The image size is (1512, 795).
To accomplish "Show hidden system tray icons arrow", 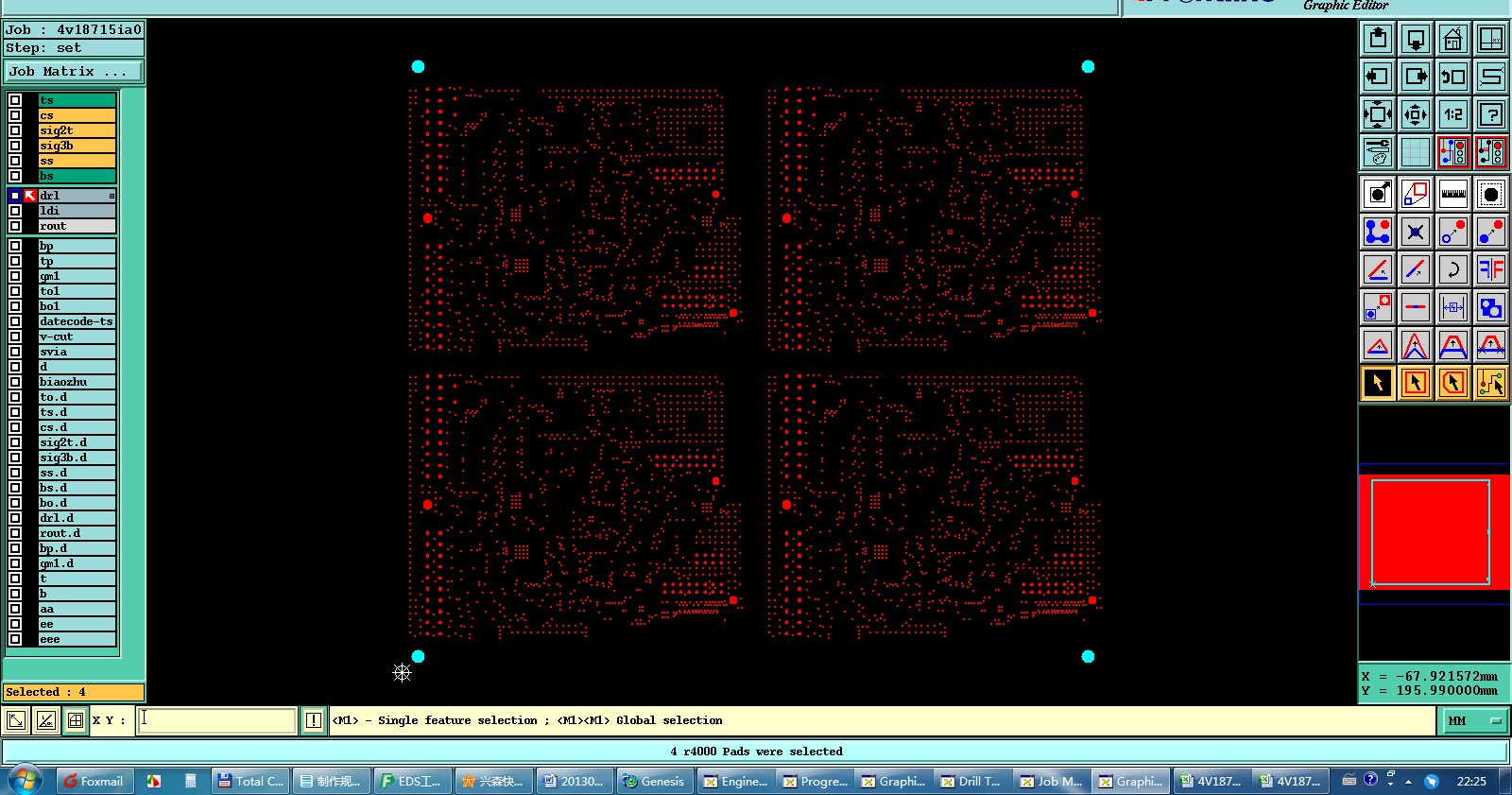I will [1408, 782].
